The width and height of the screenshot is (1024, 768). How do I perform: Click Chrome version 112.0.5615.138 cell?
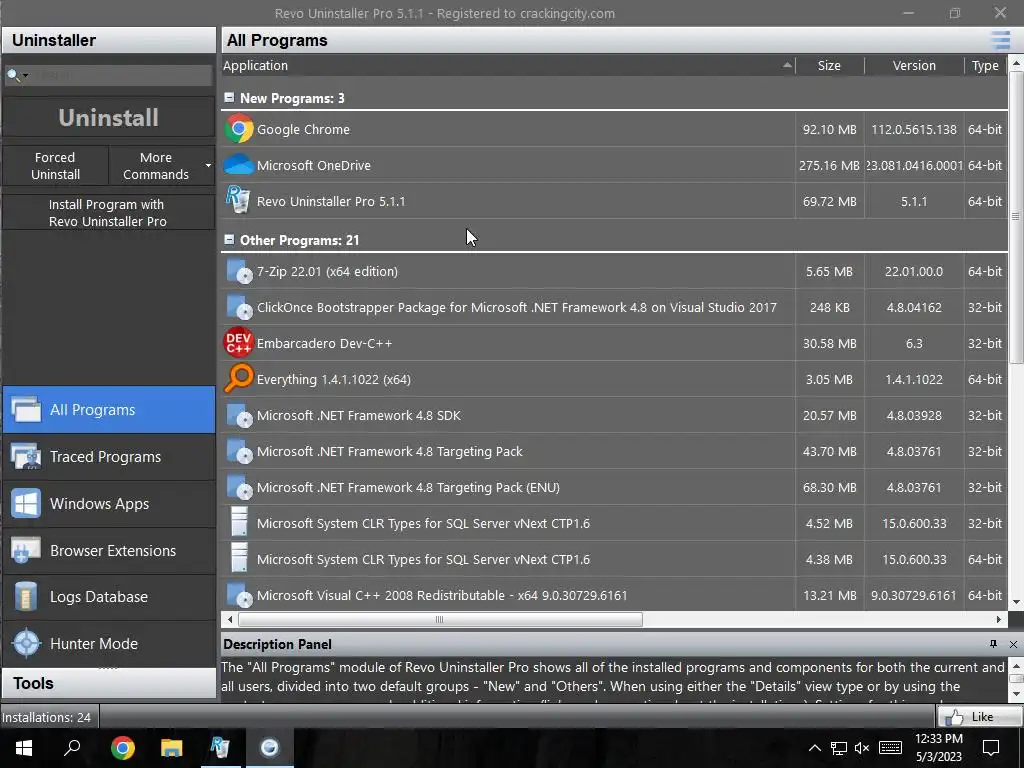(914, 129)
